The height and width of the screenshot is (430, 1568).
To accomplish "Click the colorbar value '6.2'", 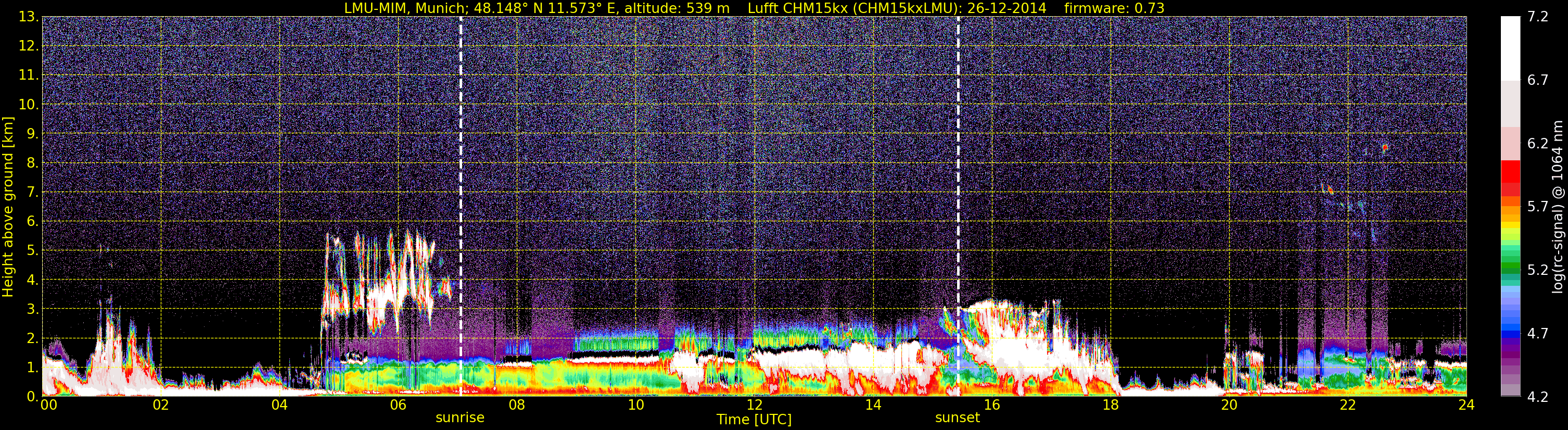I will [x=1538, y=144].
